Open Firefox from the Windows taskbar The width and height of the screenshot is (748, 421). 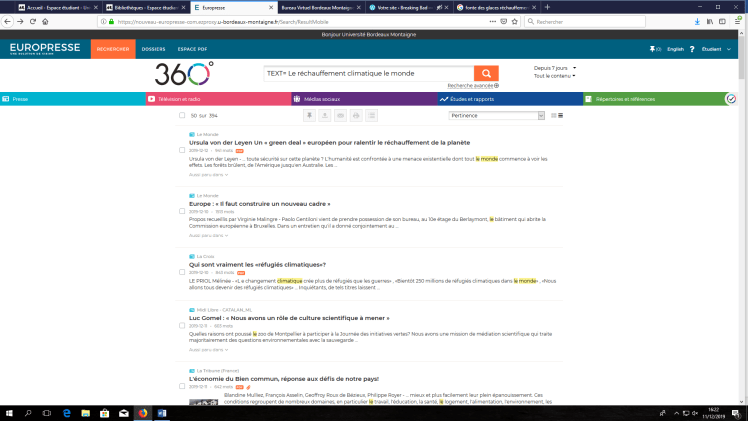click(x=141, y=412)
